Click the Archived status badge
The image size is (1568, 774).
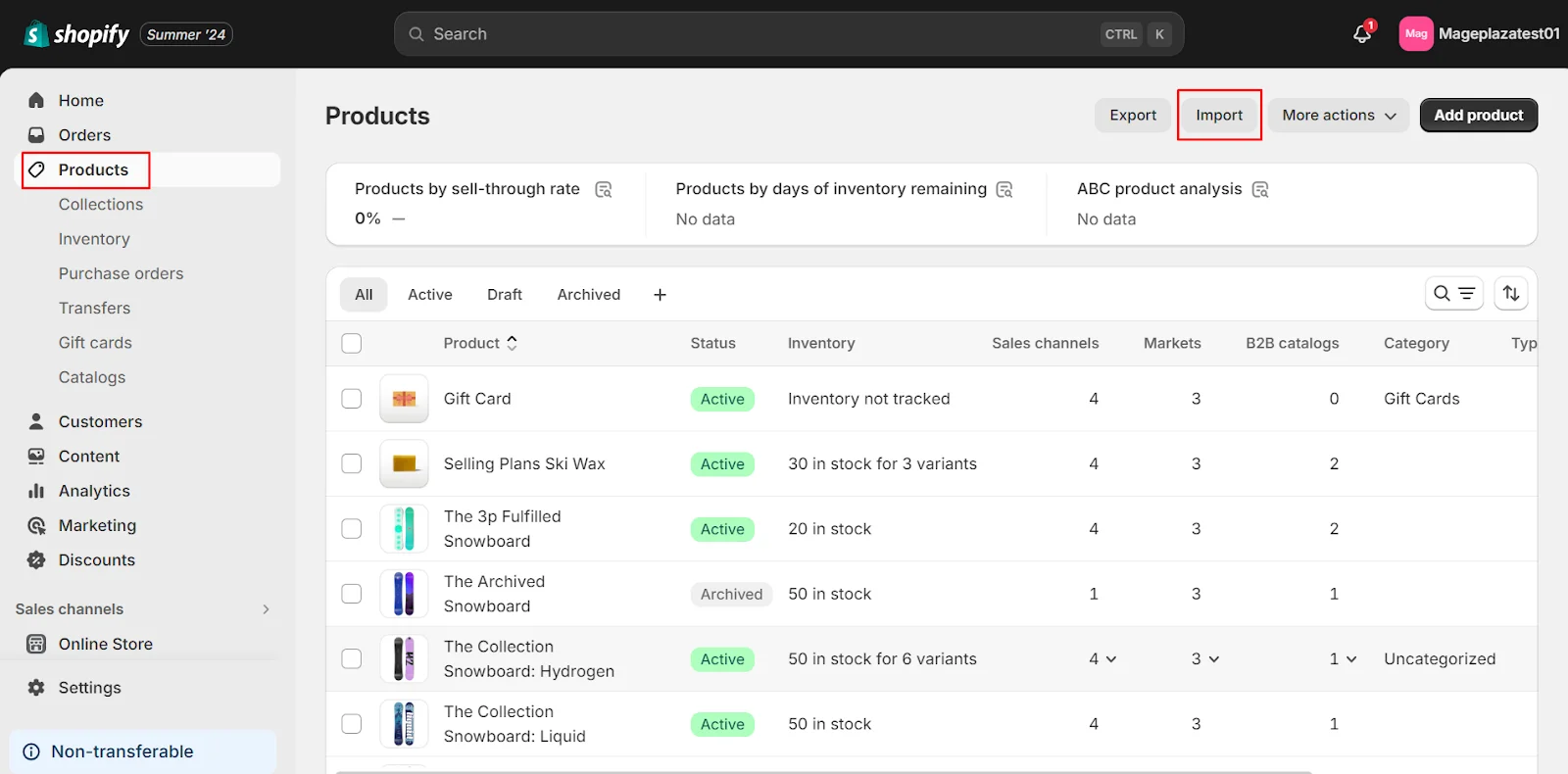click(x=731, y=594)
